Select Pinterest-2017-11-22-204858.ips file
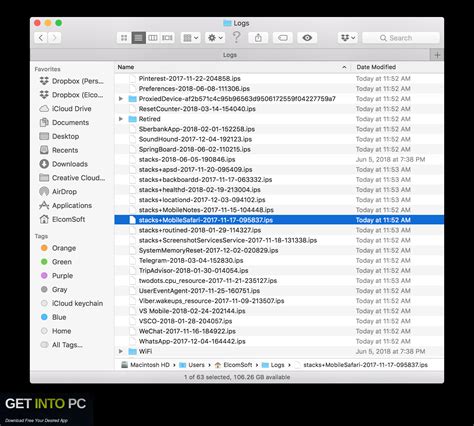Screen dimensions: 474x426 [x=279, y=78]
